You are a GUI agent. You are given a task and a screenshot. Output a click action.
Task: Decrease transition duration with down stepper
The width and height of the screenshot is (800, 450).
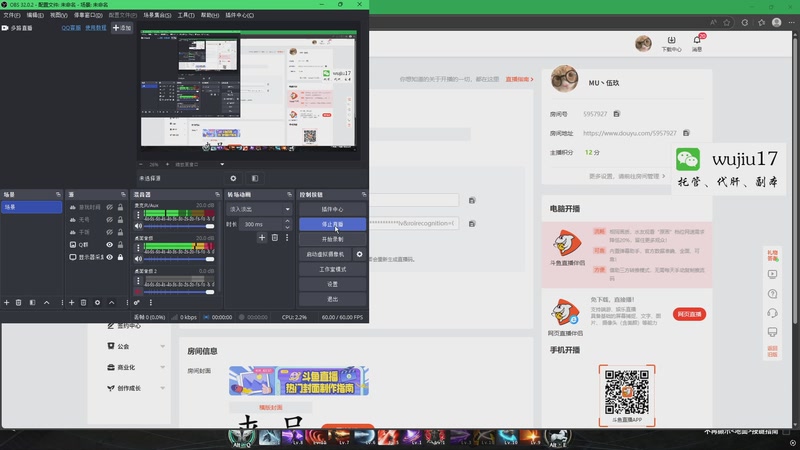(x=287, y=227)
